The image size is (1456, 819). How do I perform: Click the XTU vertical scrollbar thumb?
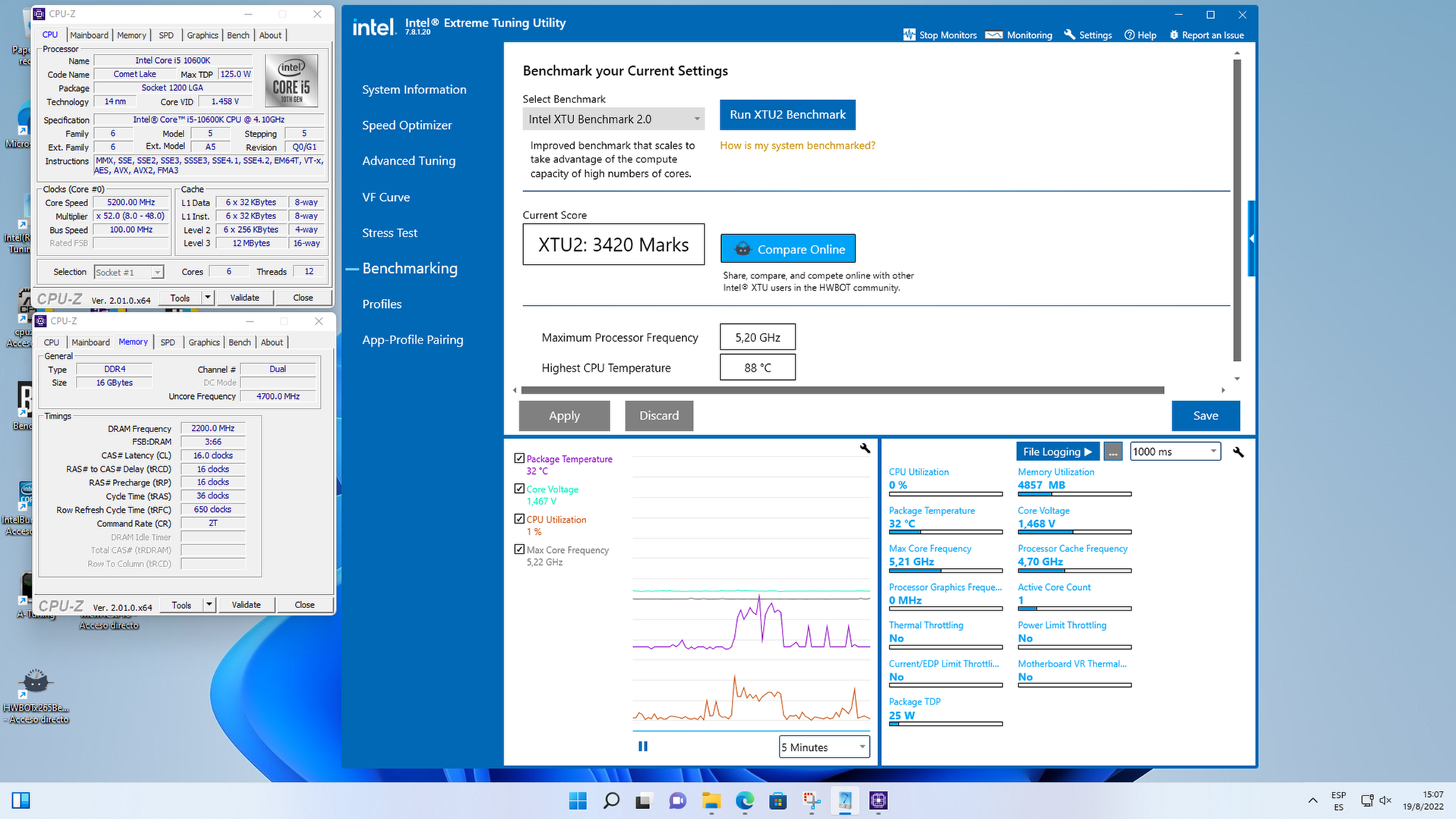point(1237,210)
